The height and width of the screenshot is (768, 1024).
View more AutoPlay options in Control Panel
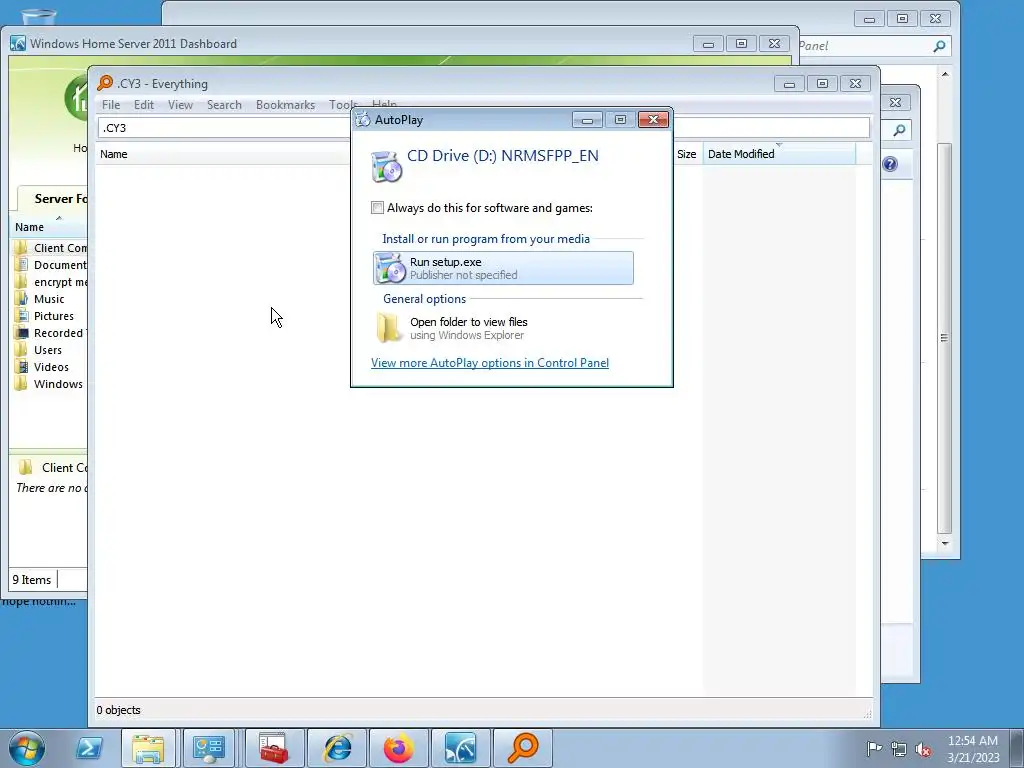click(490, 362)
